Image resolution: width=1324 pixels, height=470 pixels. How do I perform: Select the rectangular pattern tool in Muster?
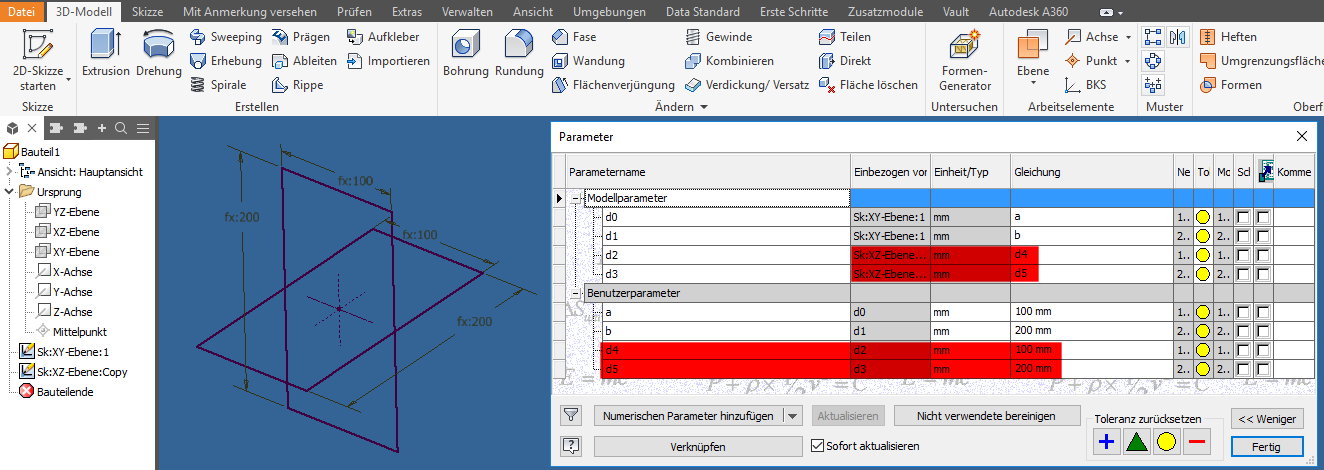[x=1153, y=37]
